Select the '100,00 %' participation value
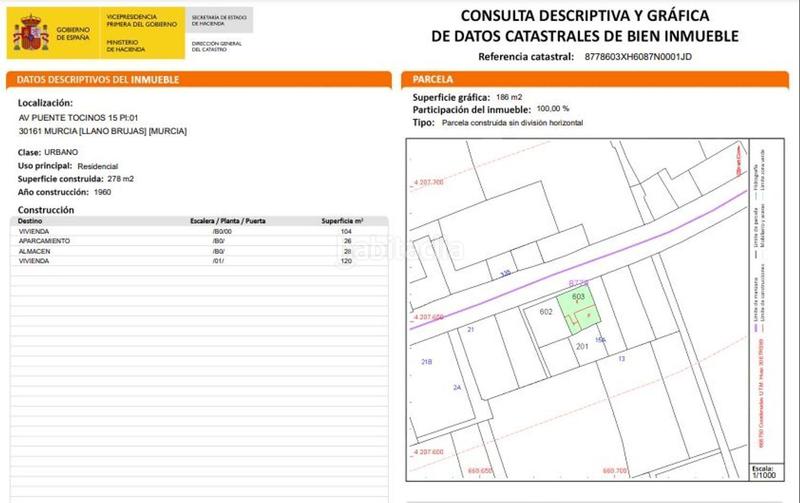Image resolution: width=800 pixels, height=503 pixels. tap(553, 109)
